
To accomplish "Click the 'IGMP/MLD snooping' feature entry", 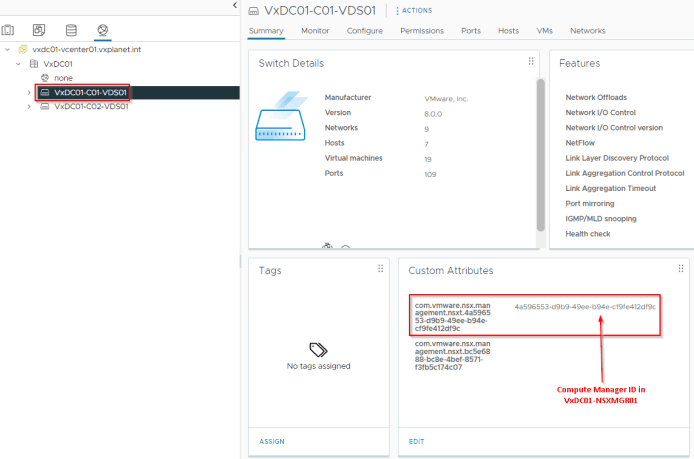I will tap(601, 219).
